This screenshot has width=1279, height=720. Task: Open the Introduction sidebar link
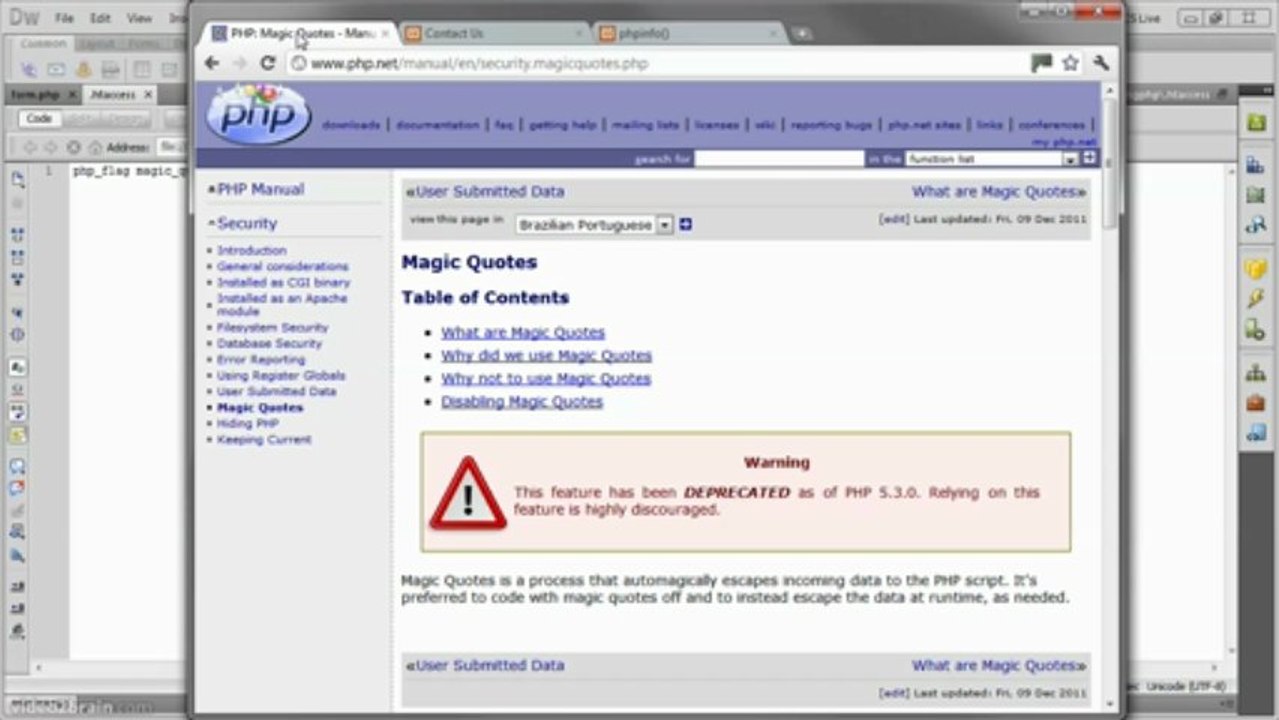point(252,250)
